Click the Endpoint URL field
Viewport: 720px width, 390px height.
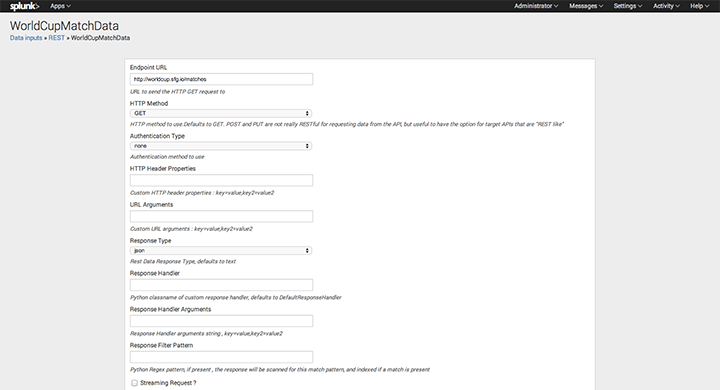click(221, 79)
